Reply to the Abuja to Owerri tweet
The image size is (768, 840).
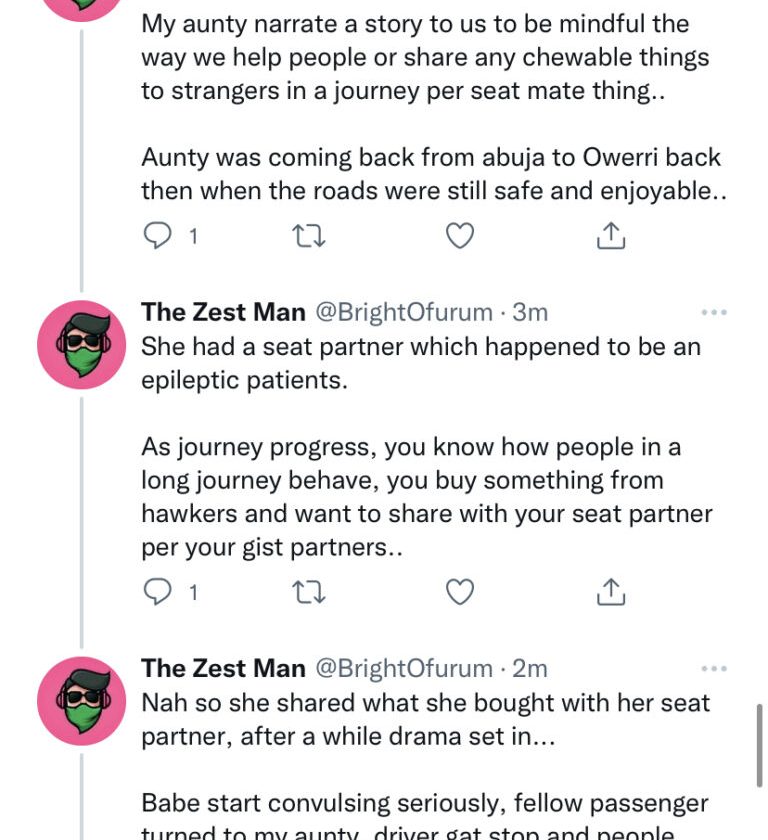(158, 236)
